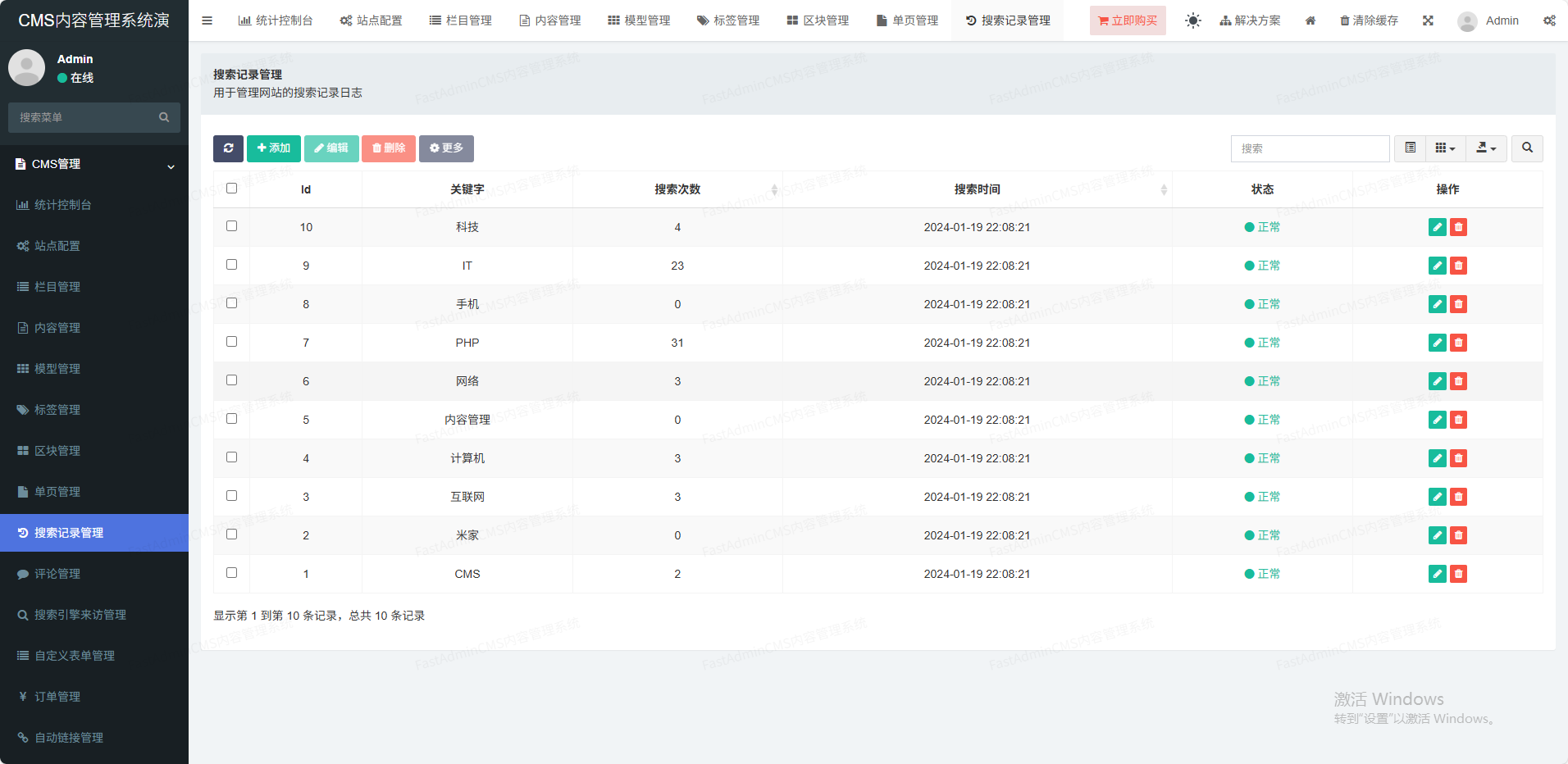Click the 立即购买 button
Viewport: 1568px width, 764px height.
coord(1128,20)
